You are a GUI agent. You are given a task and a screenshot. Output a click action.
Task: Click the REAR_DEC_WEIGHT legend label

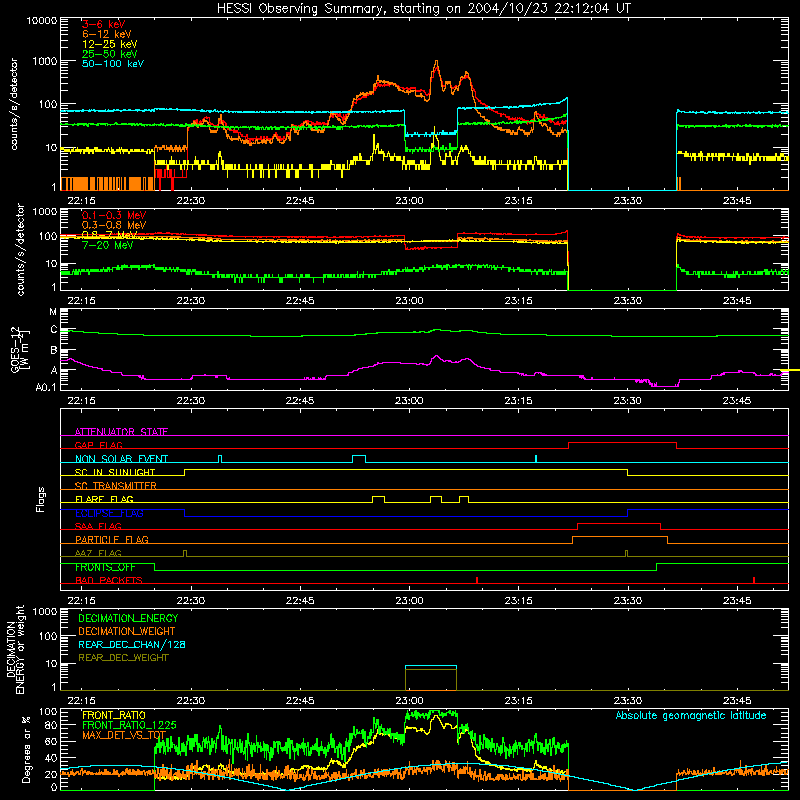(123, 658)
